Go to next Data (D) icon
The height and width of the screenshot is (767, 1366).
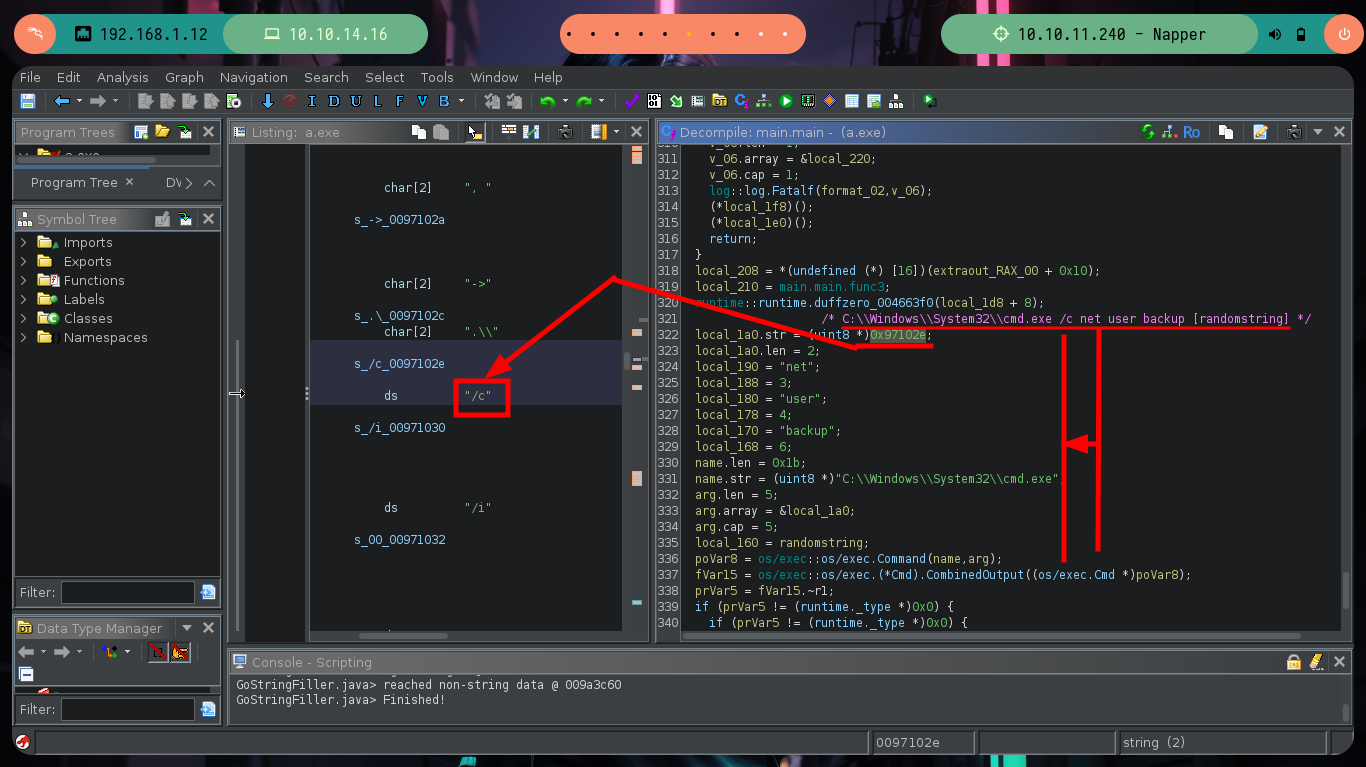click(x=333, y=101)
